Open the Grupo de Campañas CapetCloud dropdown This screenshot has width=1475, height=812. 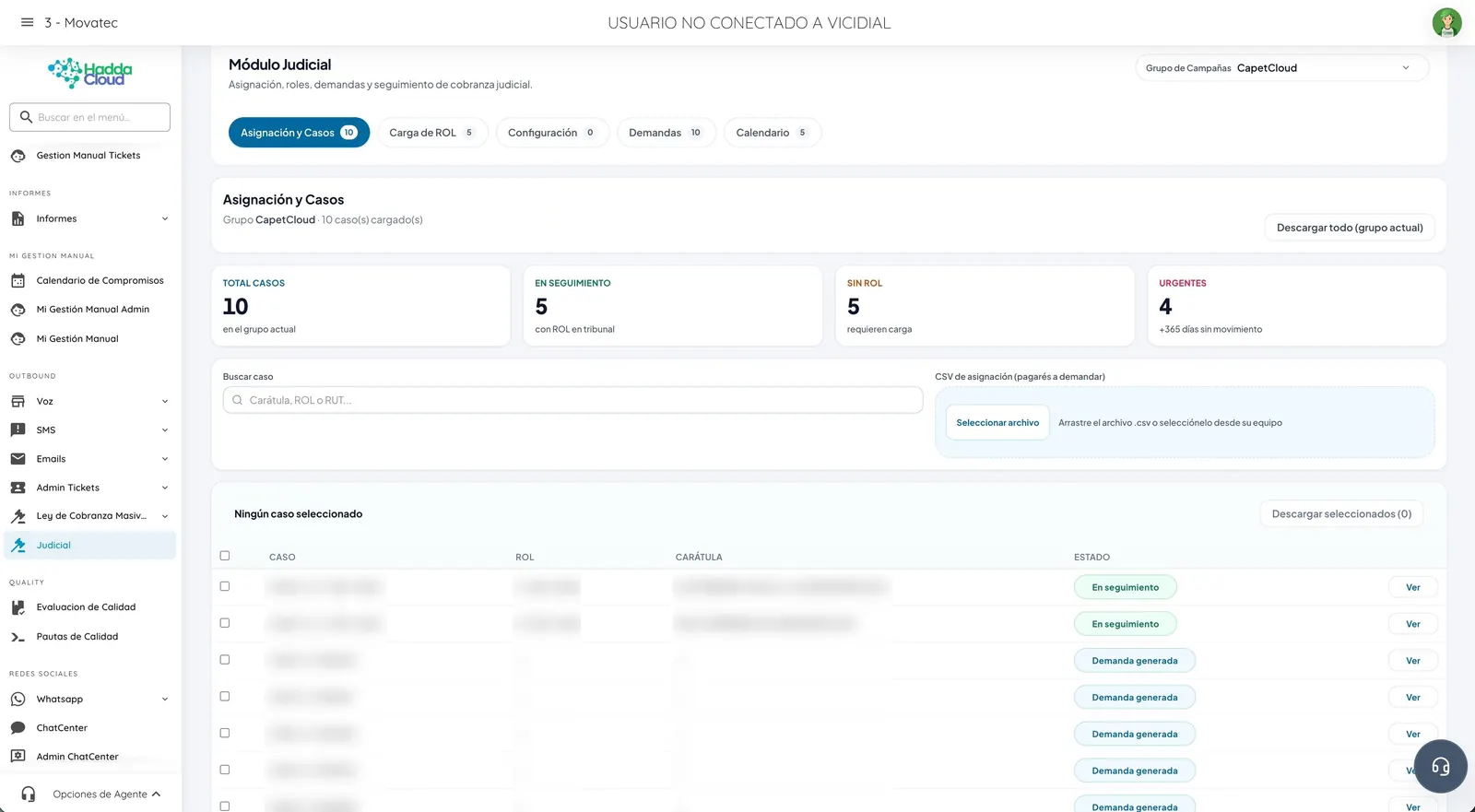pos(1281,68)
